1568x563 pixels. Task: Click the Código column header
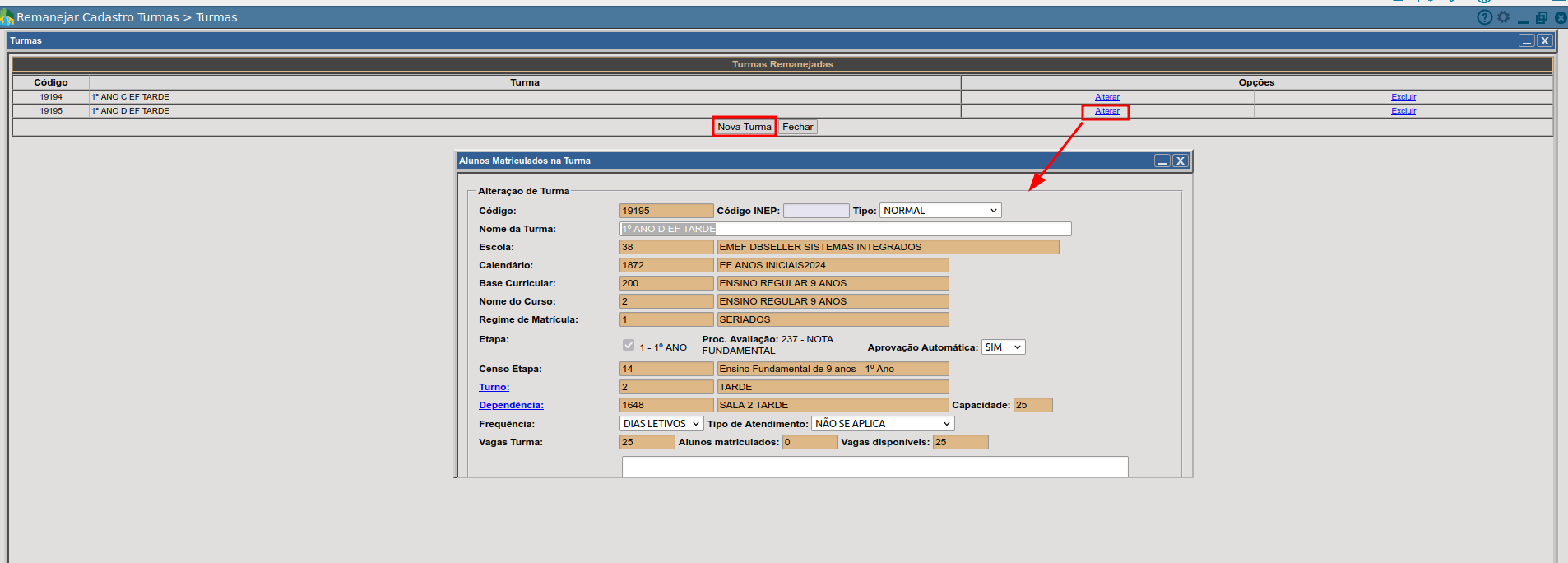point(51,82)
